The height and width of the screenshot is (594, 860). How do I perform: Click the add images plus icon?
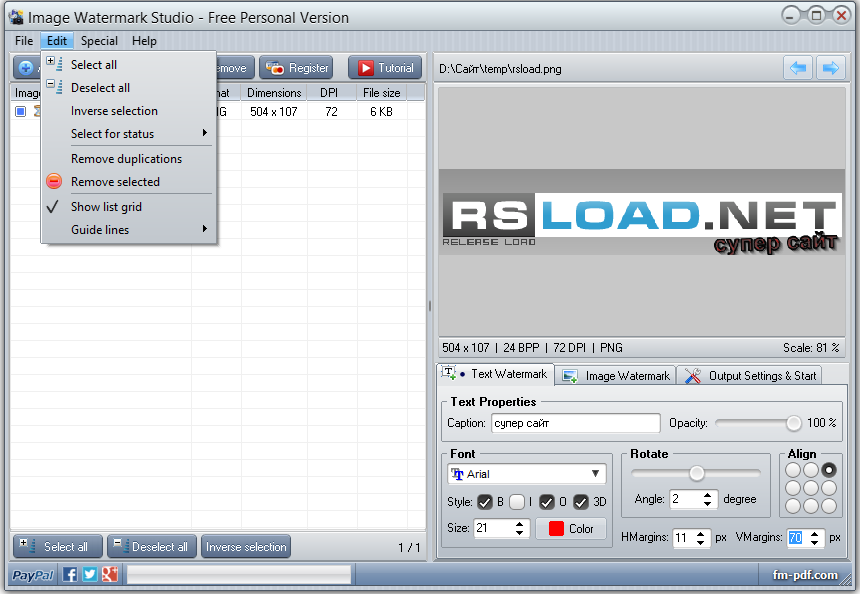click(x=26, y=68)
